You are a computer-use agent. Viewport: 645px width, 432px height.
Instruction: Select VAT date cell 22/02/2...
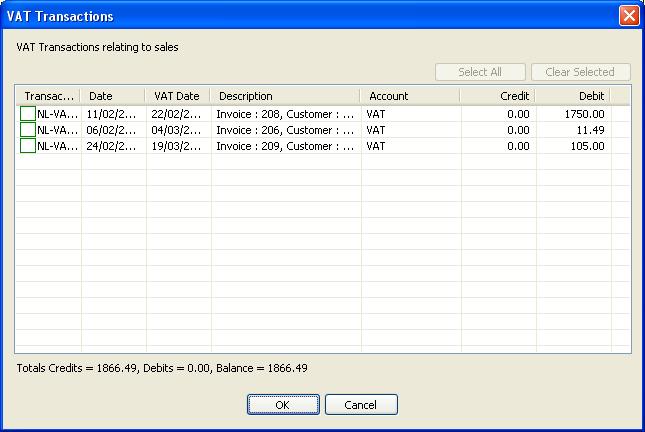pyautogui.click(x=179, y=114)
